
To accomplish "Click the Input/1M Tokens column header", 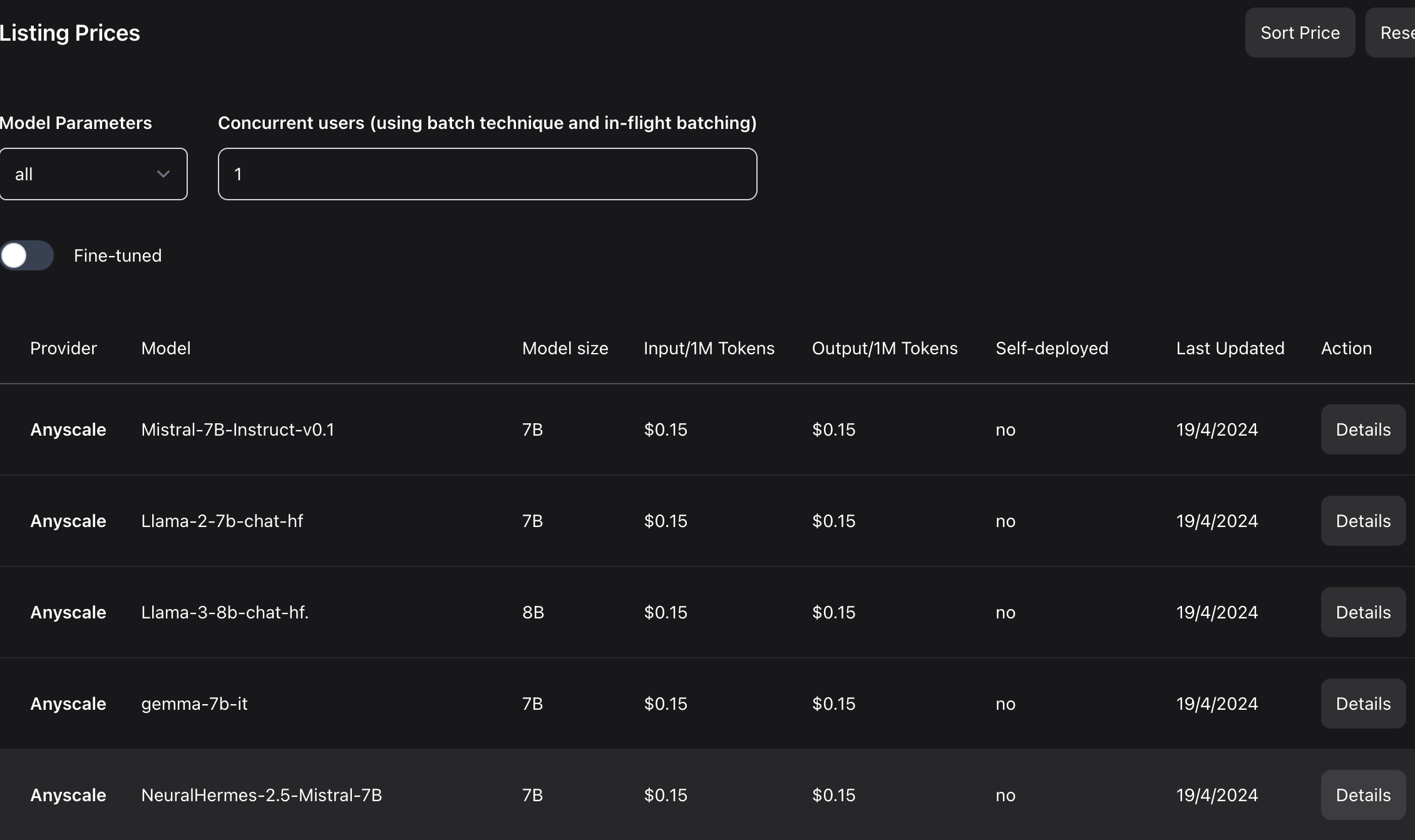I will pos(709,348).
